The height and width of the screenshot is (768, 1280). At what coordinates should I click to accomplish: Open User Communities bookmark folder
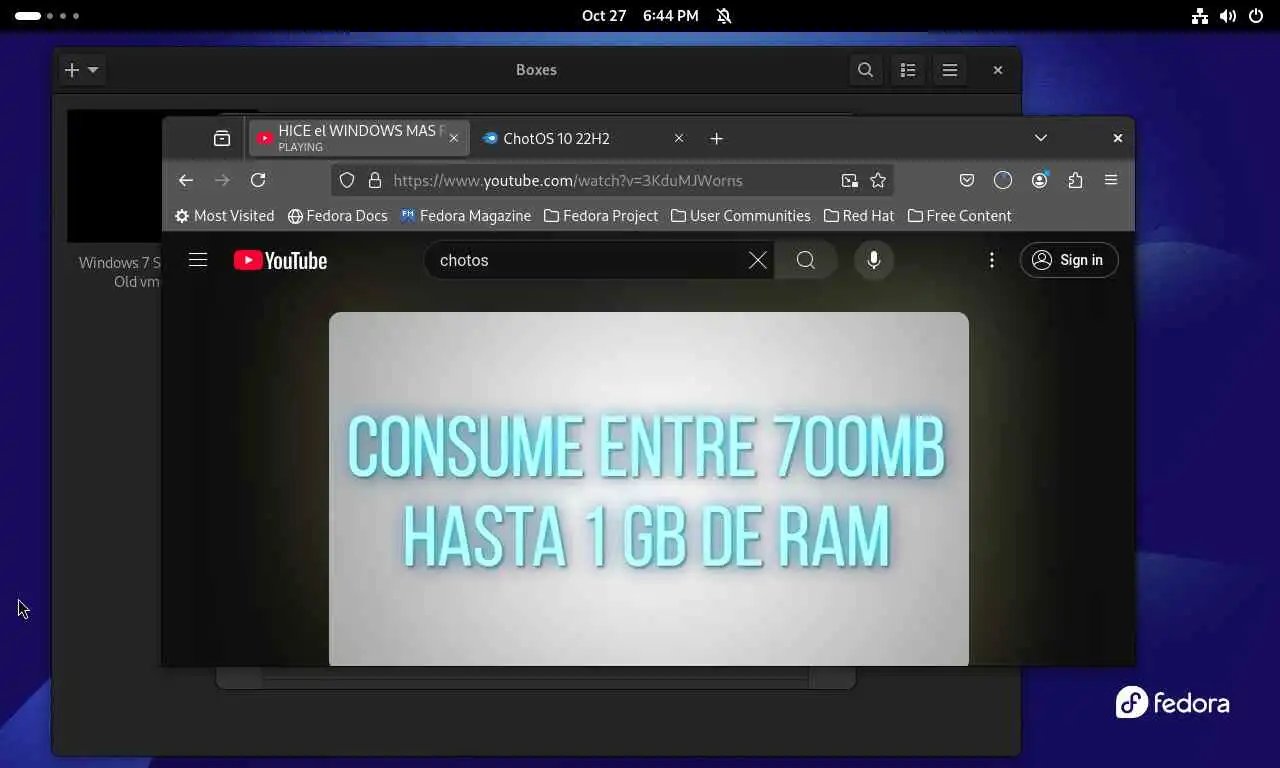point(740,216)
